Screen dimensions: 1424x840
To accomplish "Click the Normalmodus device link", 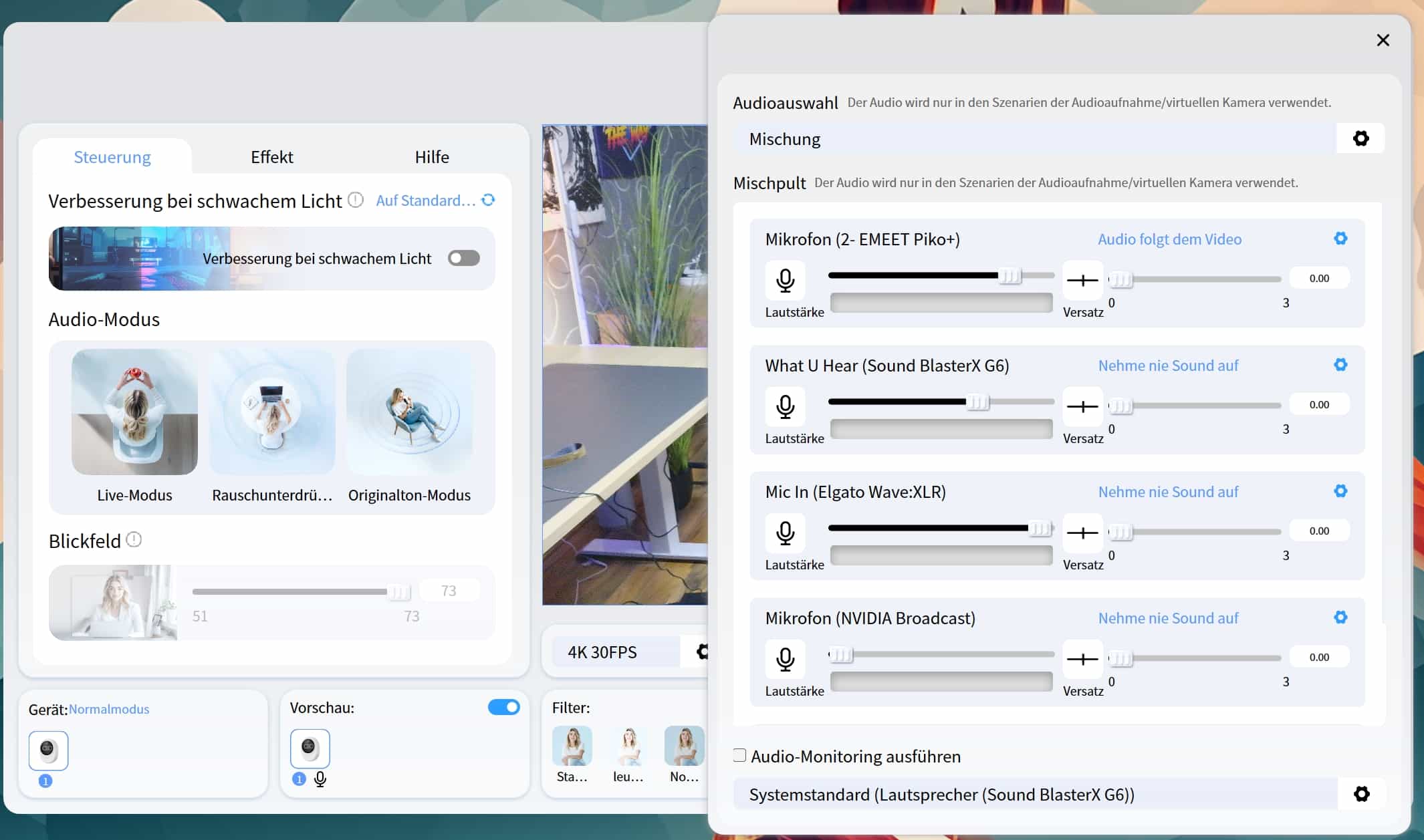I will coord(109,710).
